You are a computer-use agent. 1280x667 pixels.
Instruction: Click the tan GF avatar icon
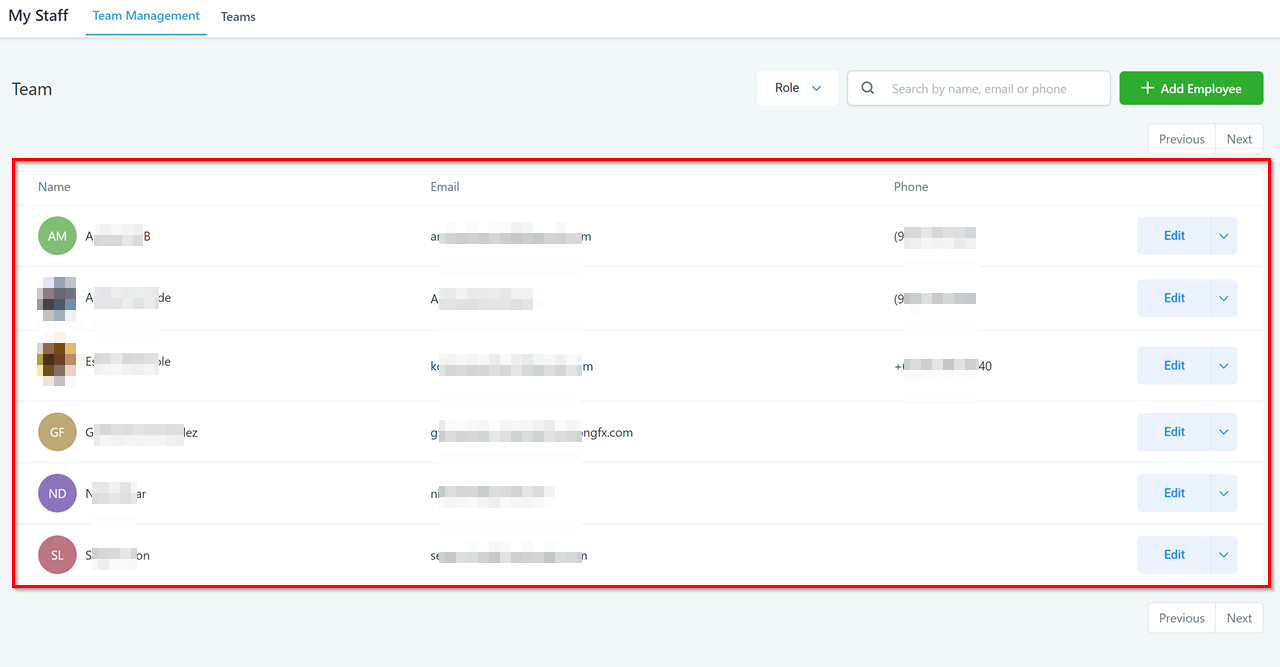[57, 432]
